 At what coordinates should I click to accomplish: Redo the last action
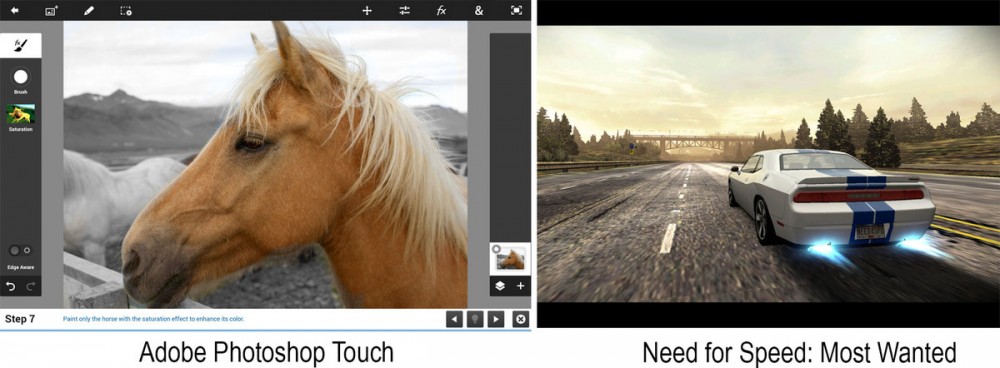[31, 286]
